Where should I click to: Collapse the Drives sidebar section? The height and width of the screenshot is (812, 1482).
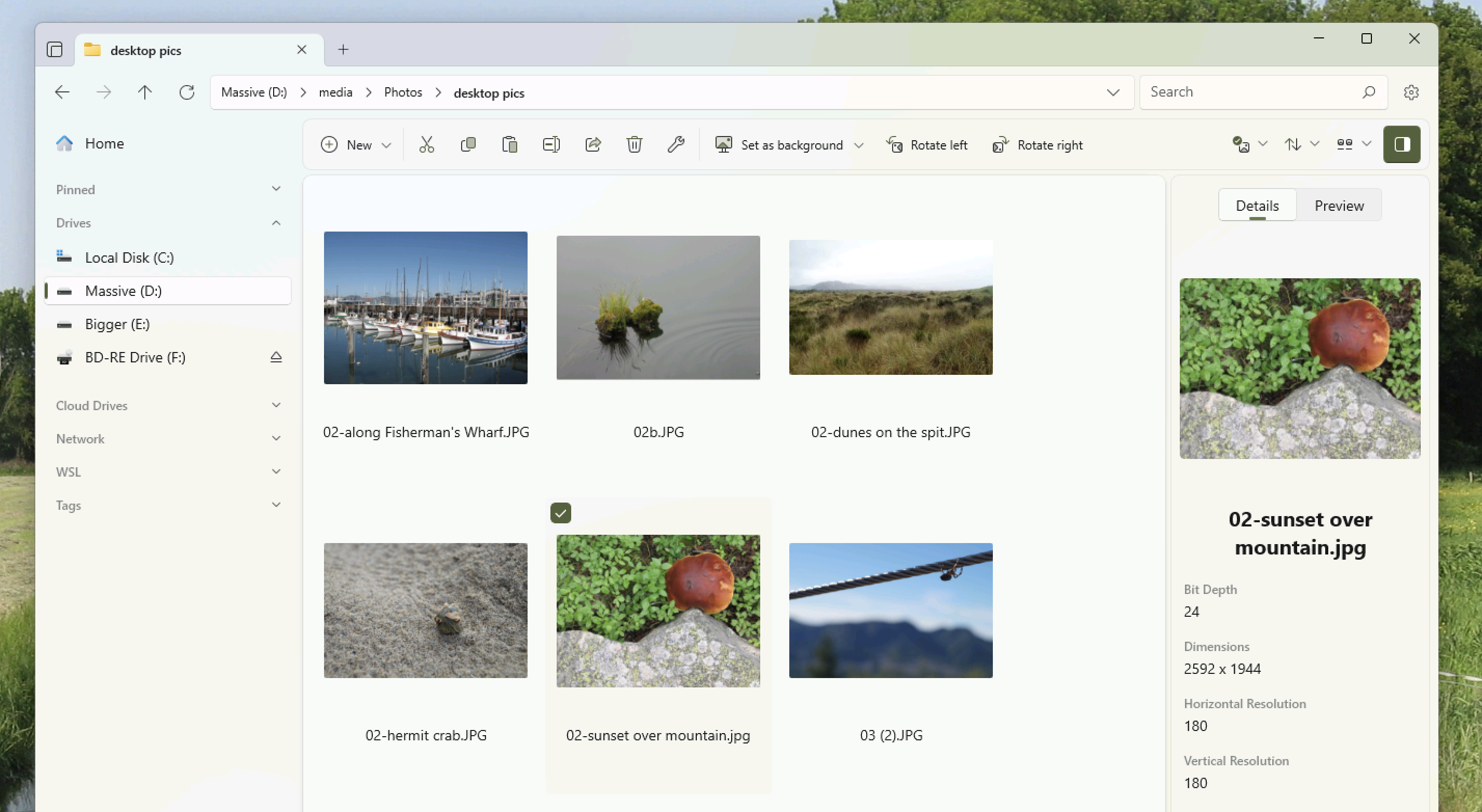[x=276, y=223]
